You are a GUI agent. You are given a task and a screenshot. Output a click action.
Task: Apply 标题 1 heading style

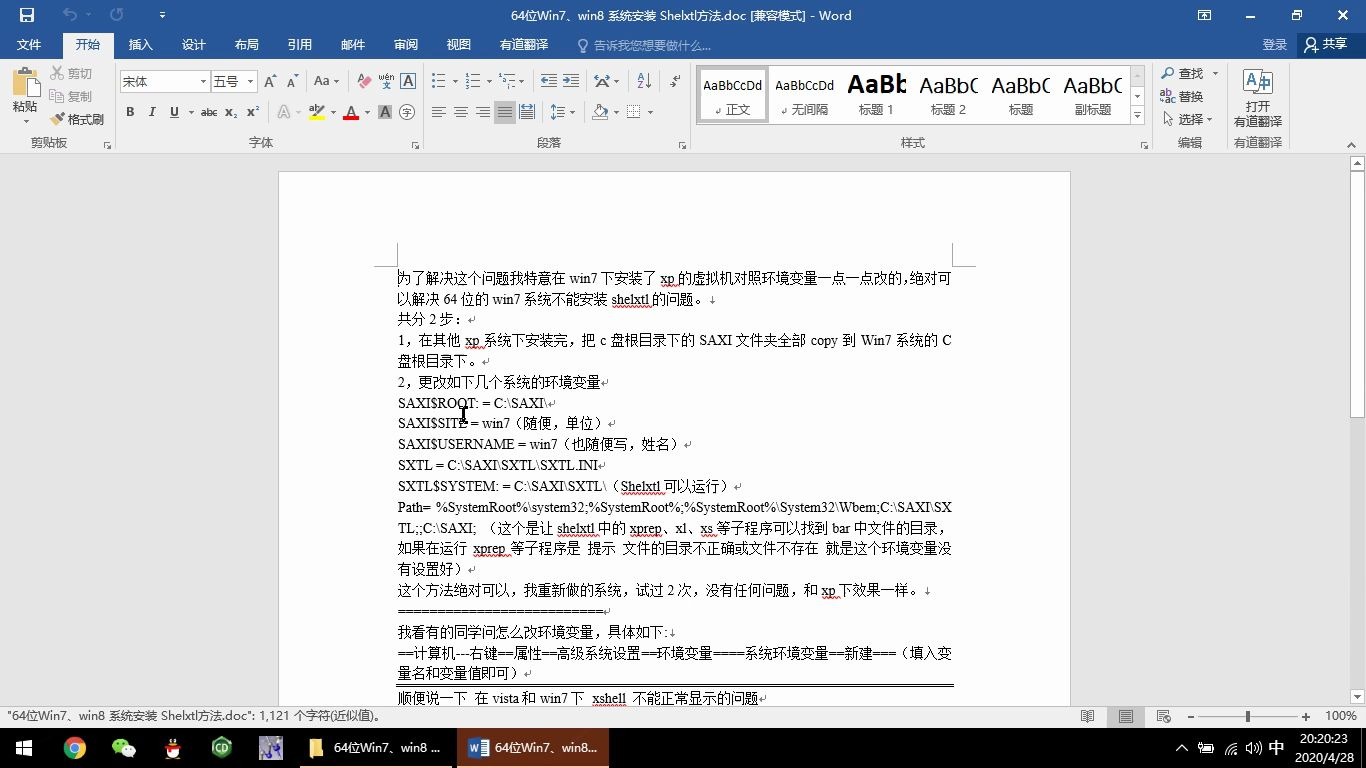point(877,96)
